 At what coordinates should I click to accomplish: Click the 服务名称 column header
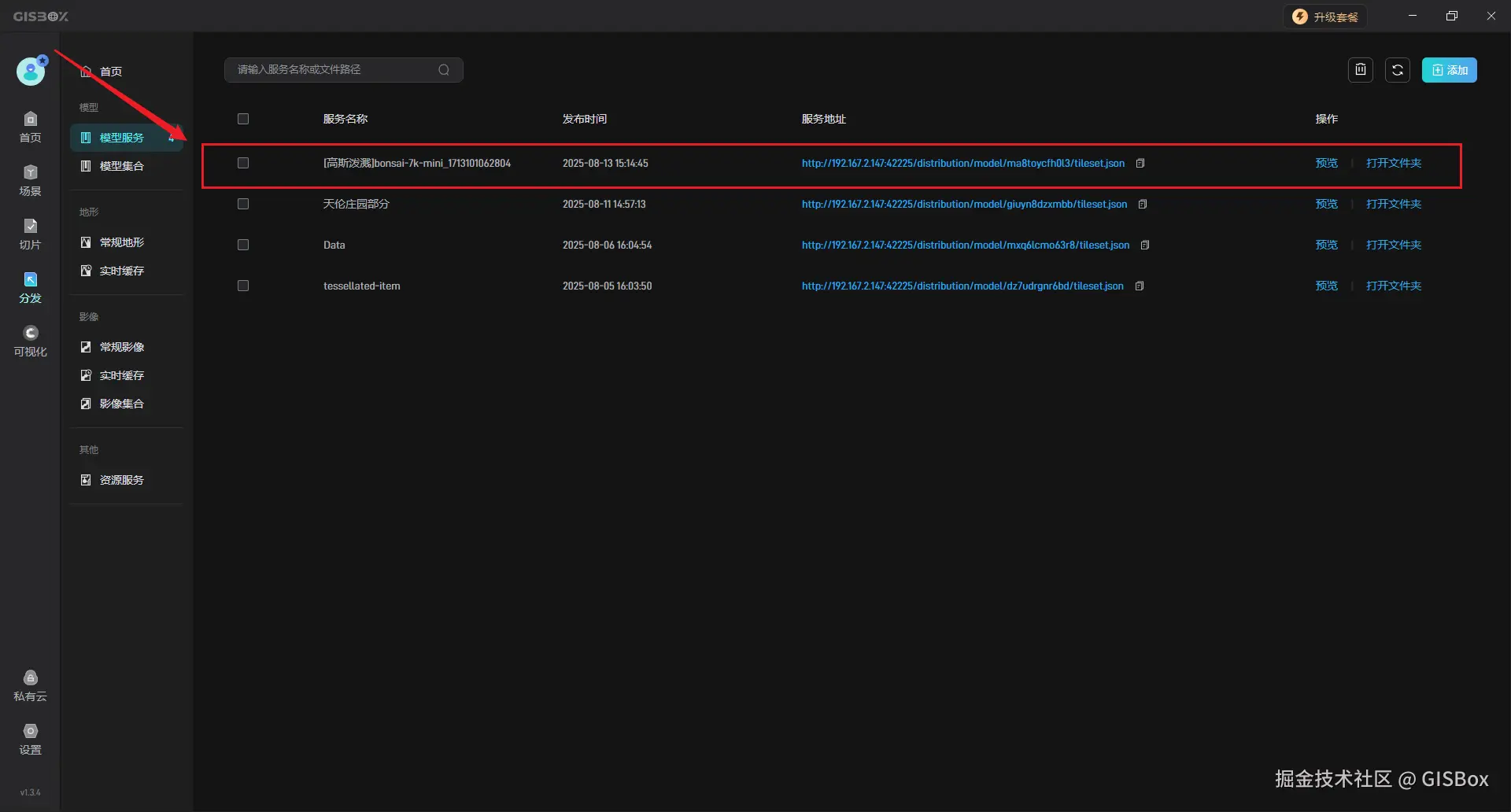(x=345, y=119)
